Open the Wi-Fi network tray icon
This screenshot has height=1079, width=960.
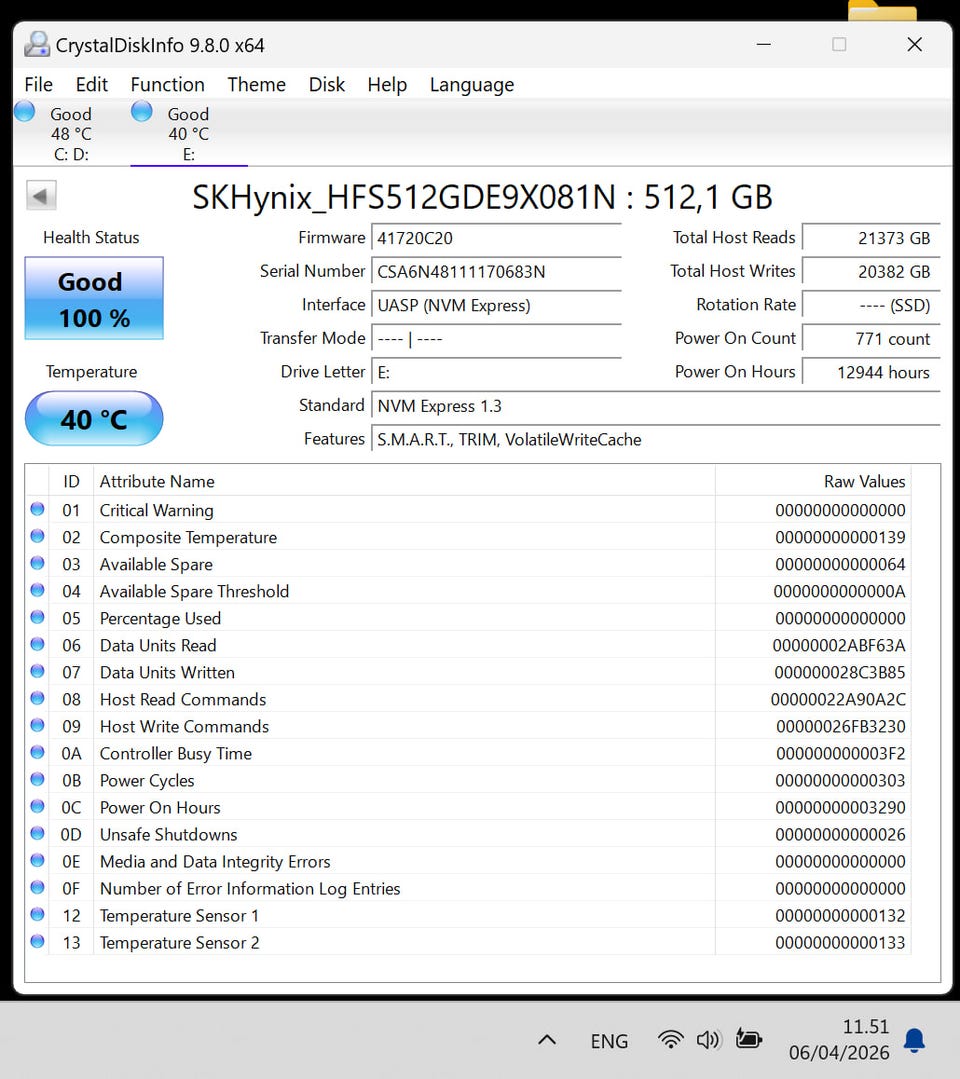[x=670, y=1039]
